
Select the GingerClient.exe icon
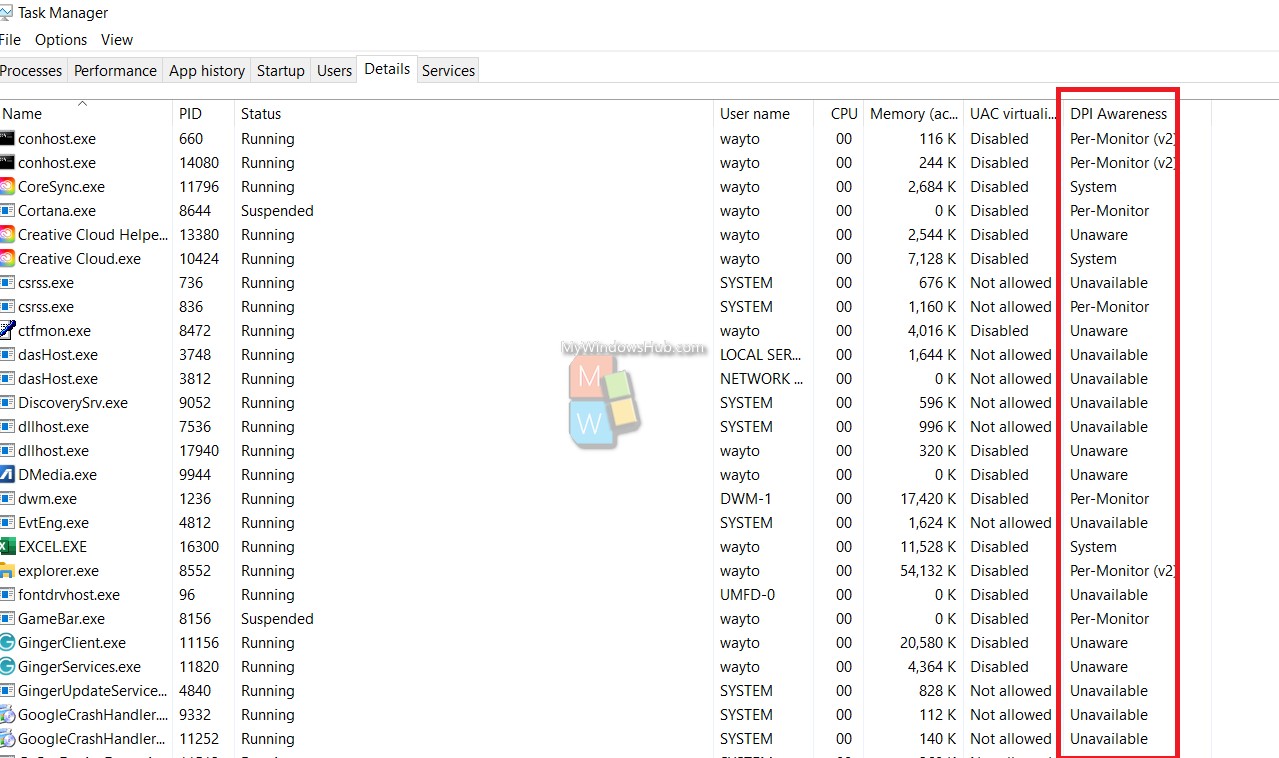(8, 643)
